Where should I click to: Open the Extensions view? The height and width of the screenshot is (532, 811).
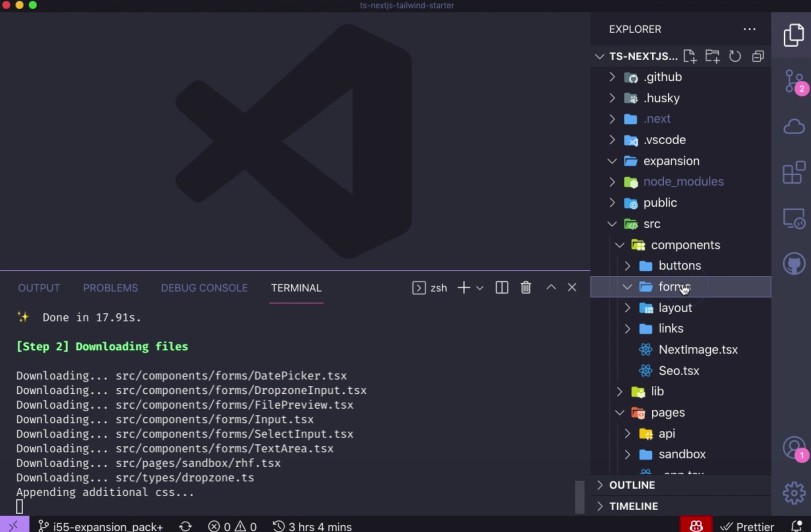pyautogui.click(x=793, y=172)
